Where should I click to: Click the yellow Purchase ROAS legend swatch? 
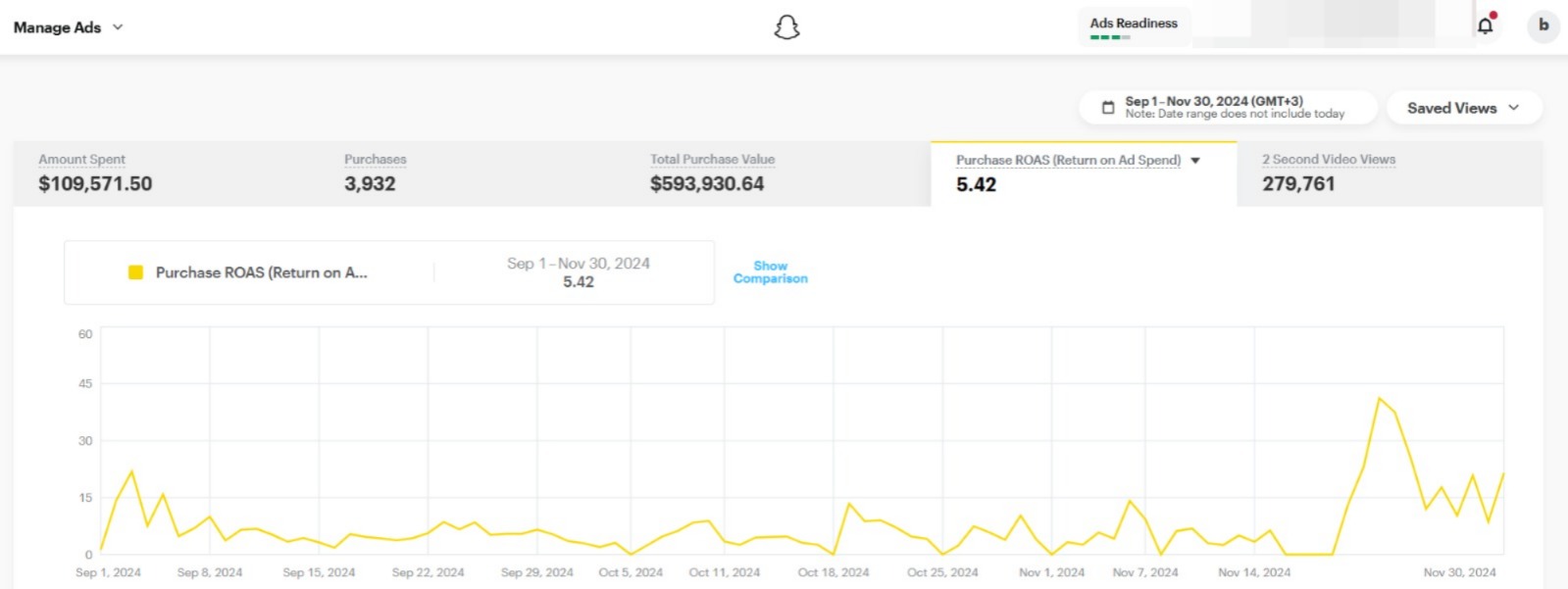(x=135, y=272)
